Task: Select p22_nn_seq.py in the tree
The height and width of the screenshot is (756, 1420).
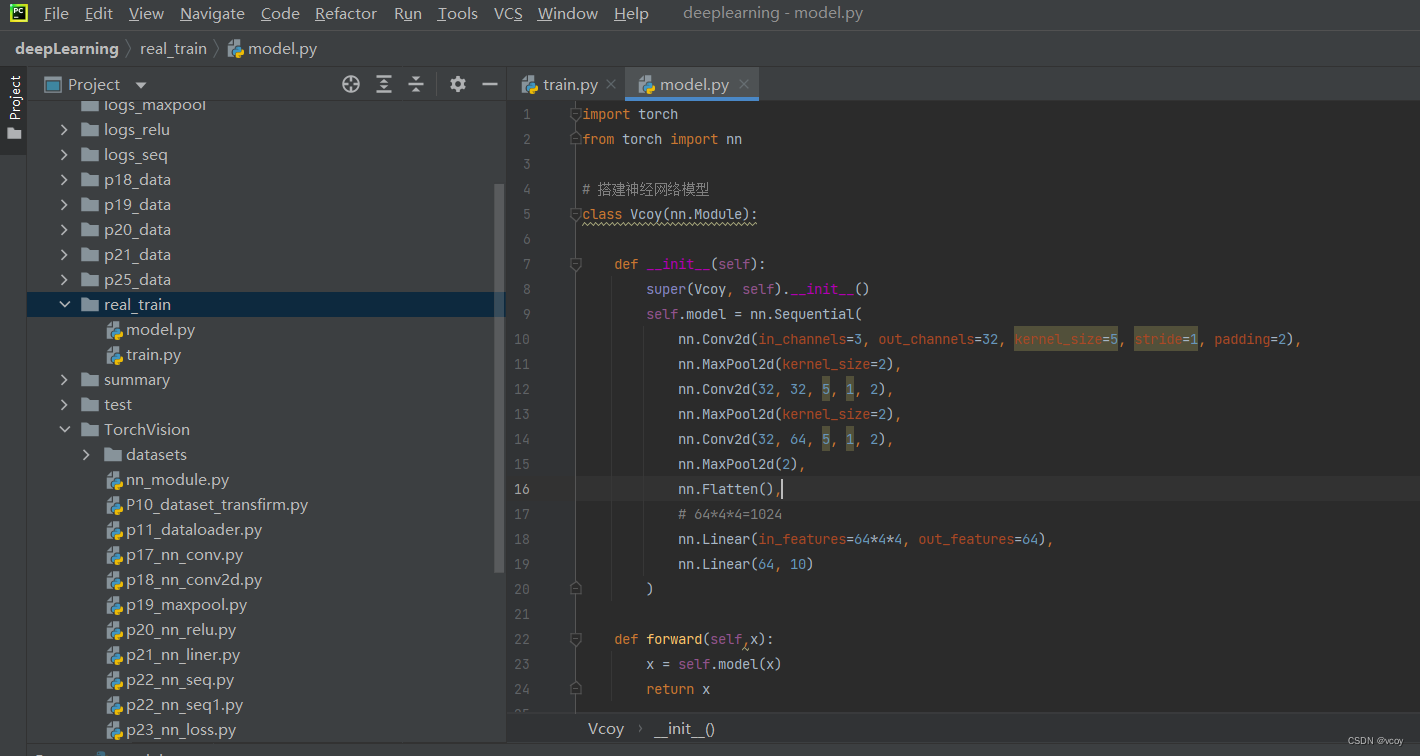Action: pos(180,680)
